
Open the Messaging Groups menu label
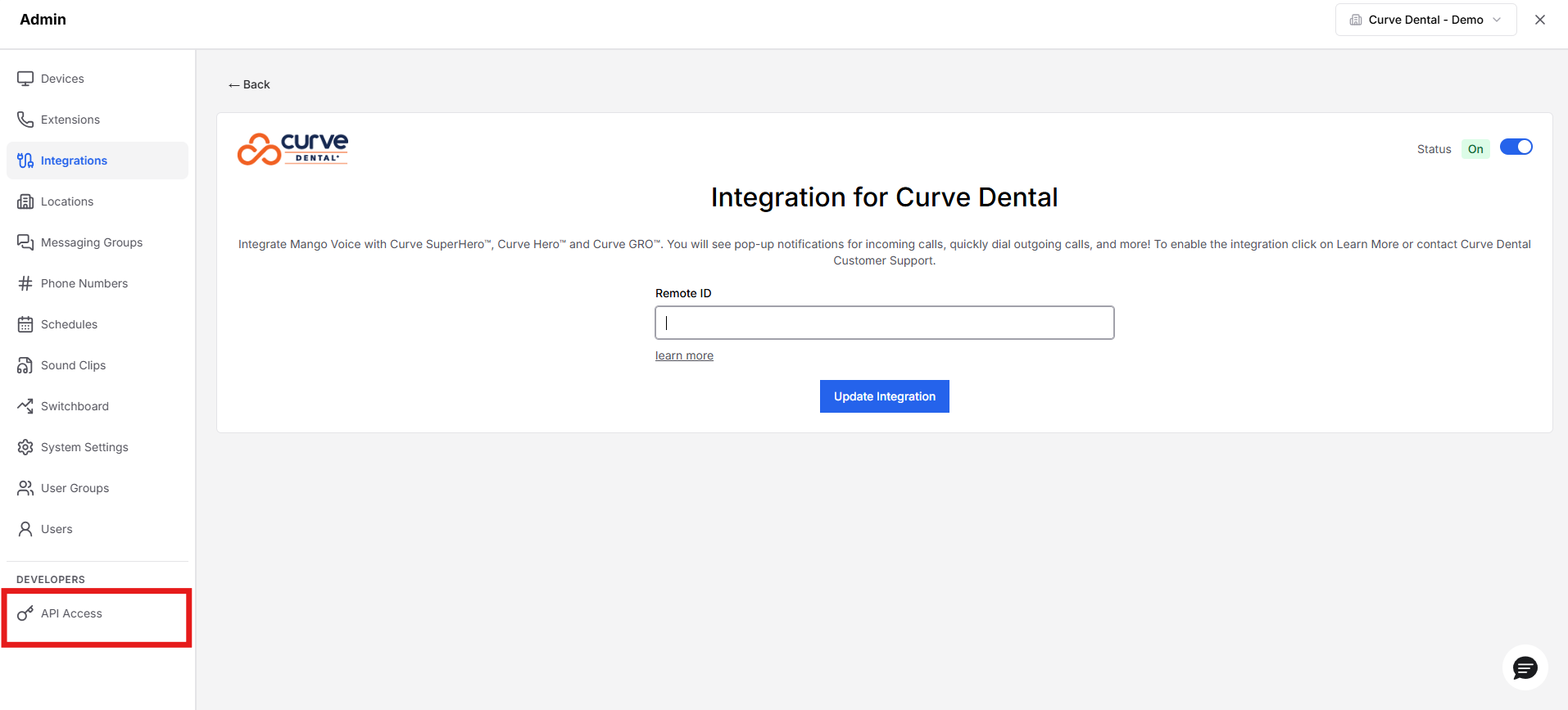(92, 242)
